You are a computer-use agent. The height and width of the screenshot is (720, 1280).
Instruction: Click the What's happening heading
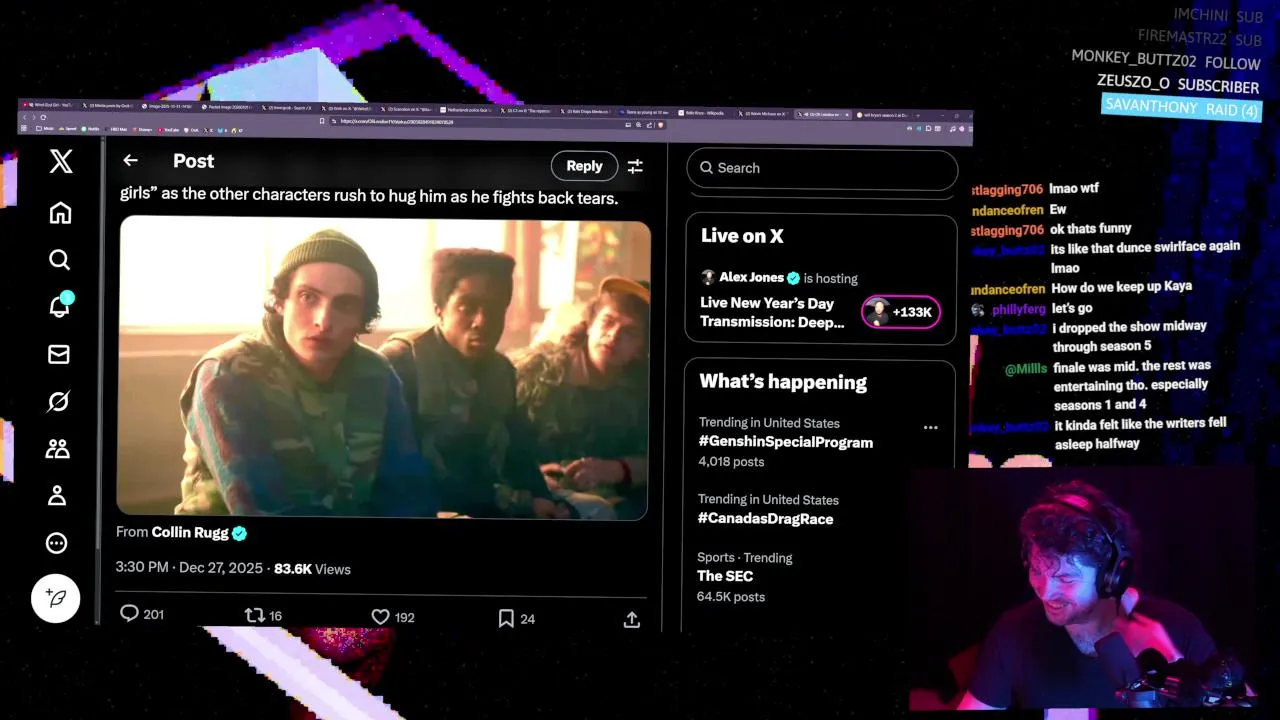(x=783, y=382)
